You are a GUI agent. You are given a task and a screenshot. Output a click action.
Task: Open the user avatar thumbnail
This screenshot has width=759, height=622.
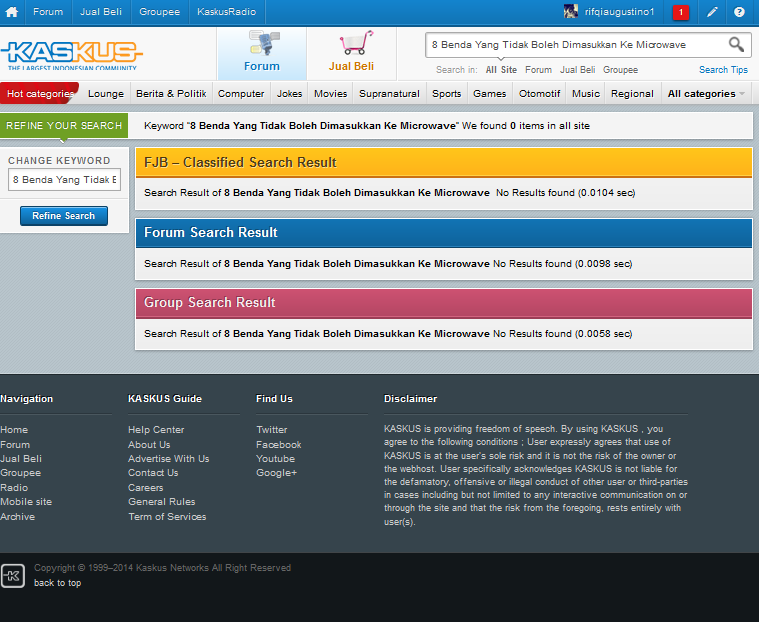[571, 11]
